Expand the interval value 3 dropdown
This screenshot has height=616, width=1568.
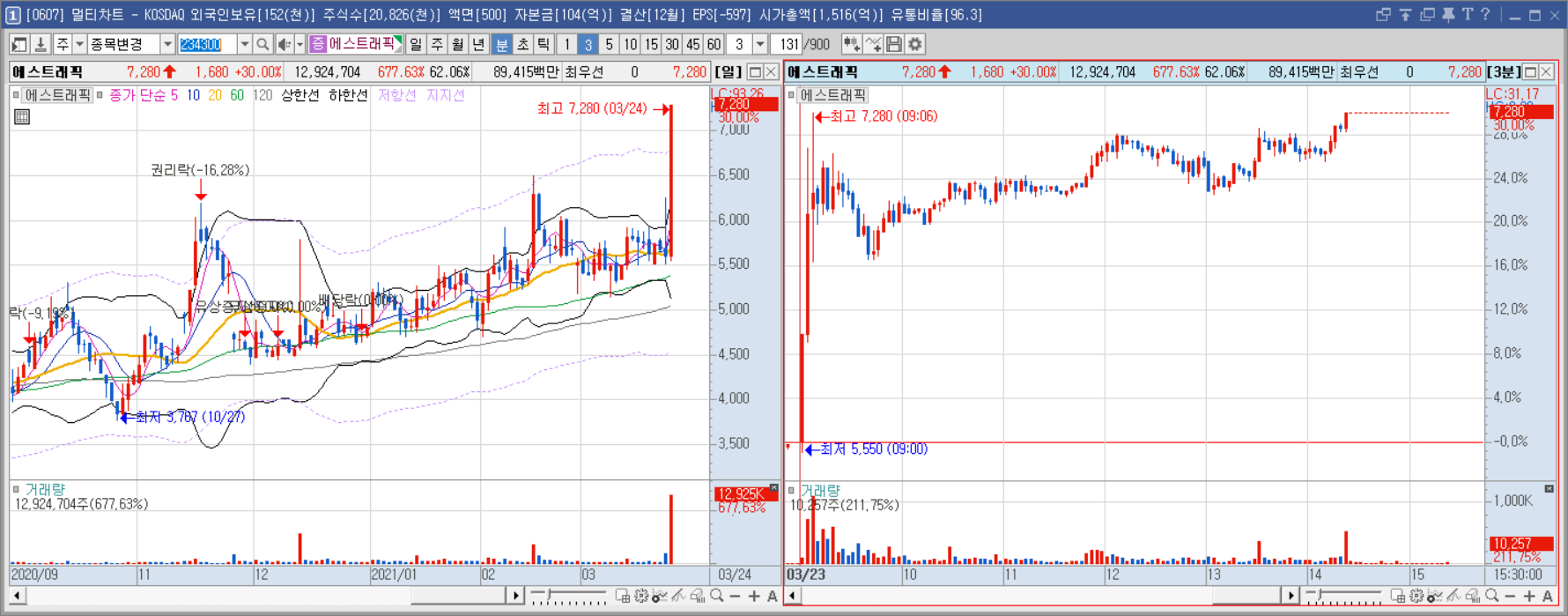(760, 44)
